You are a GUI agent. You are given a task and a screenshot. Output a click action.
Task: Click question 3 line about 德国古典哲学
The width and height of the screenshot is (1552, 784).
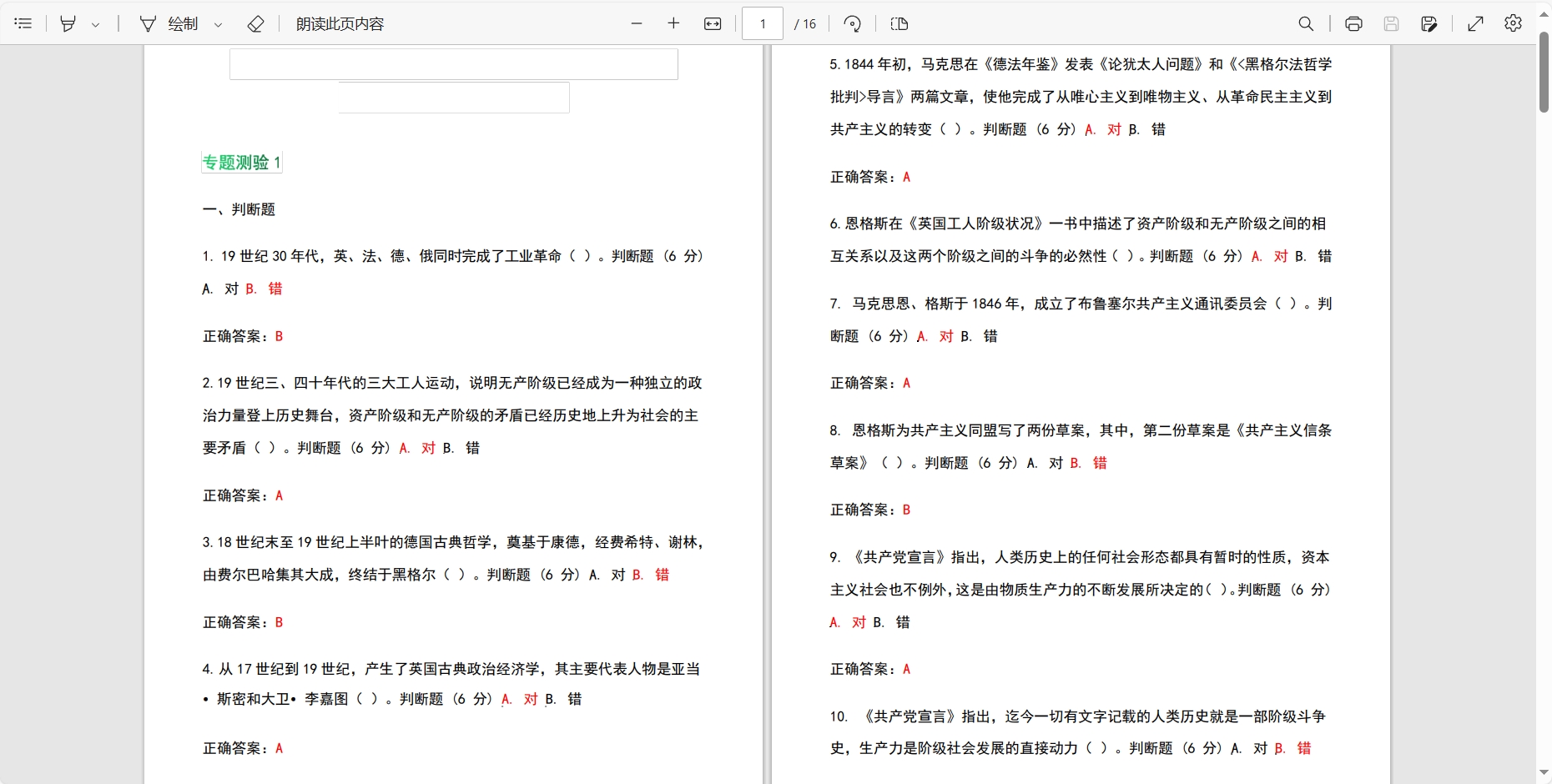click(x=453, y=542)
